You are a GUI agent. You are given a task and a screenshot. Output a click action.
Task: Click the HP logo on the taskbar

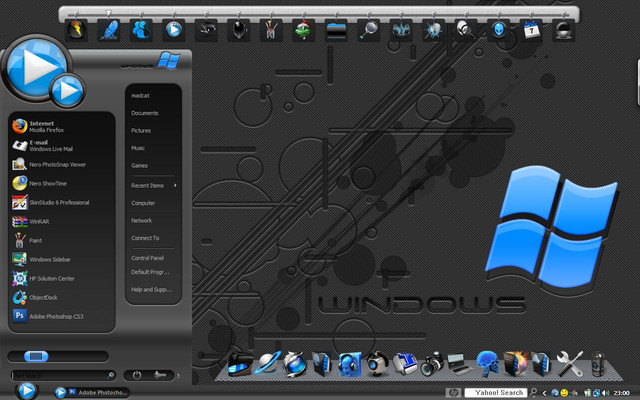[453, 393]
